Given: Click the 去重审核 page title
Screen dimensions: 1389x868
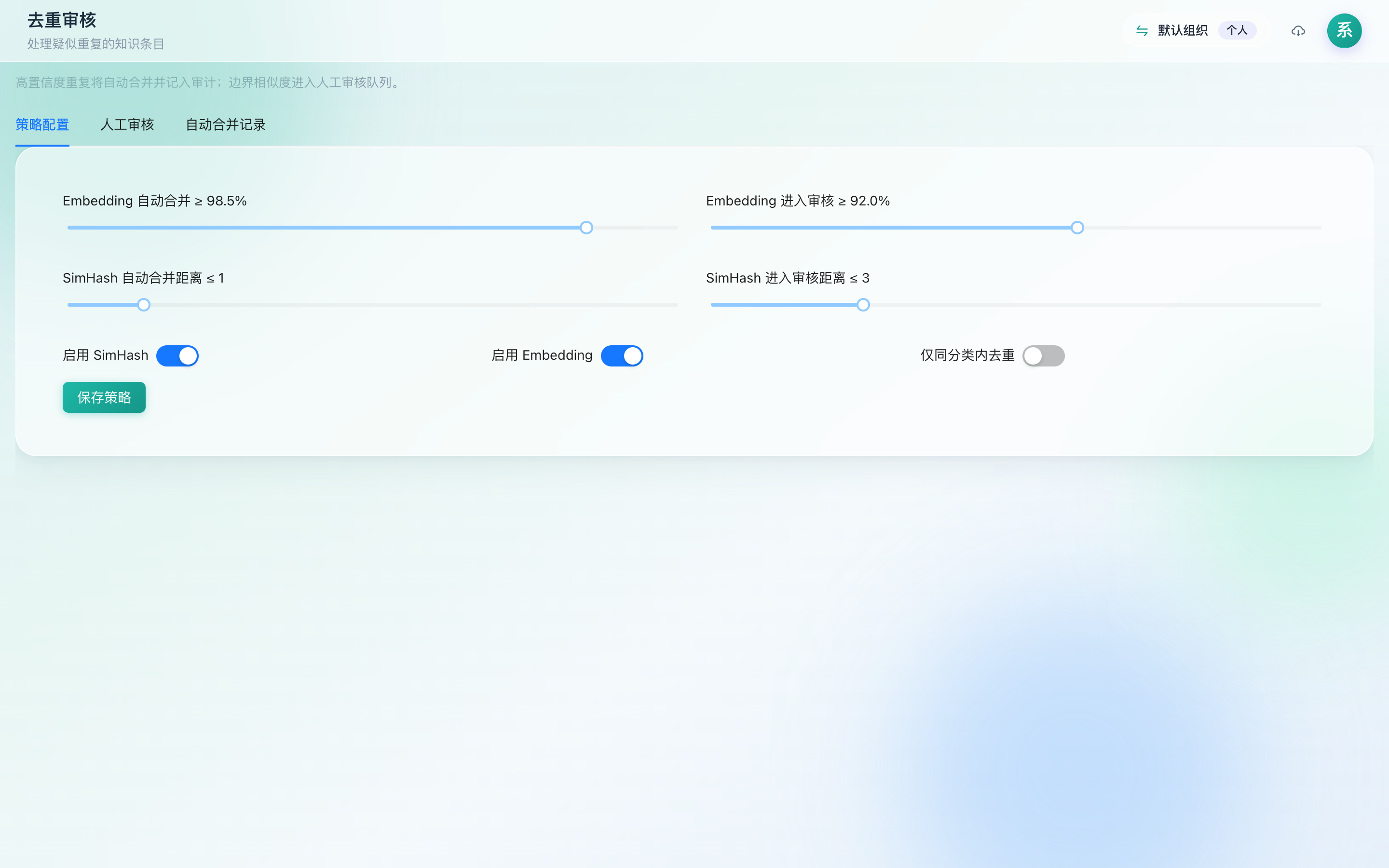Looking at the screenshot, I should coord(62,21).
